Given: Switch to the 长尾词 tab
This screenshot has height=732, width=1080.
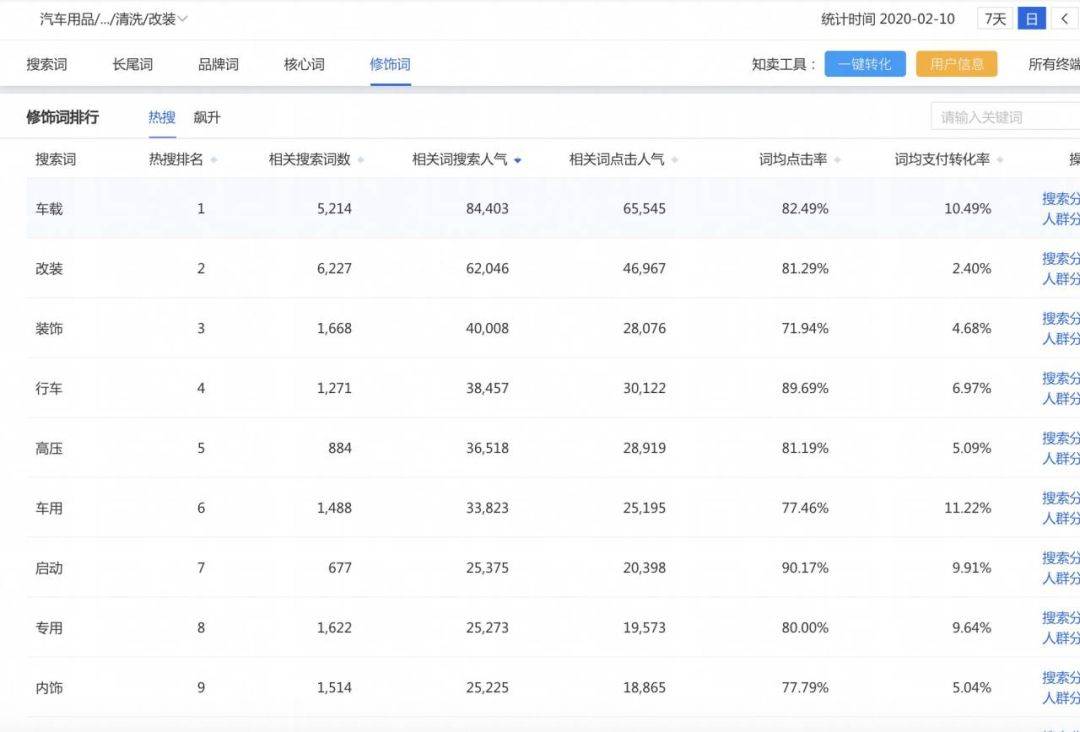Looking at the screenshot, I should pos(132,65).
